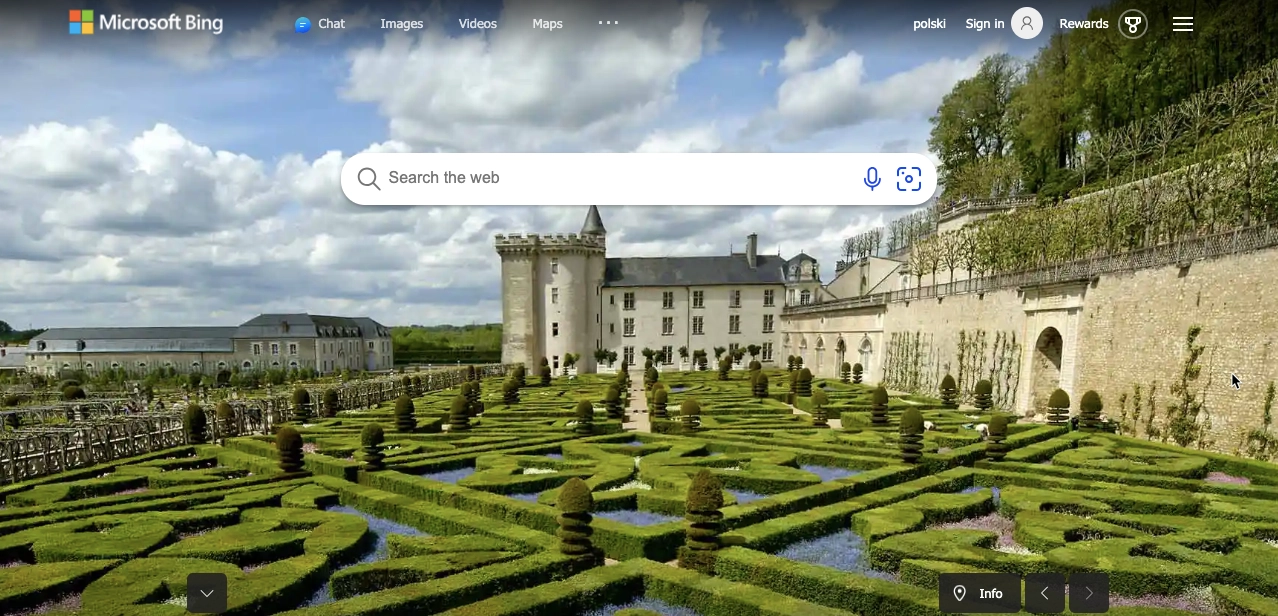1278x616 pixels.
Task: Switch to Images search
Action: point(401,24)
